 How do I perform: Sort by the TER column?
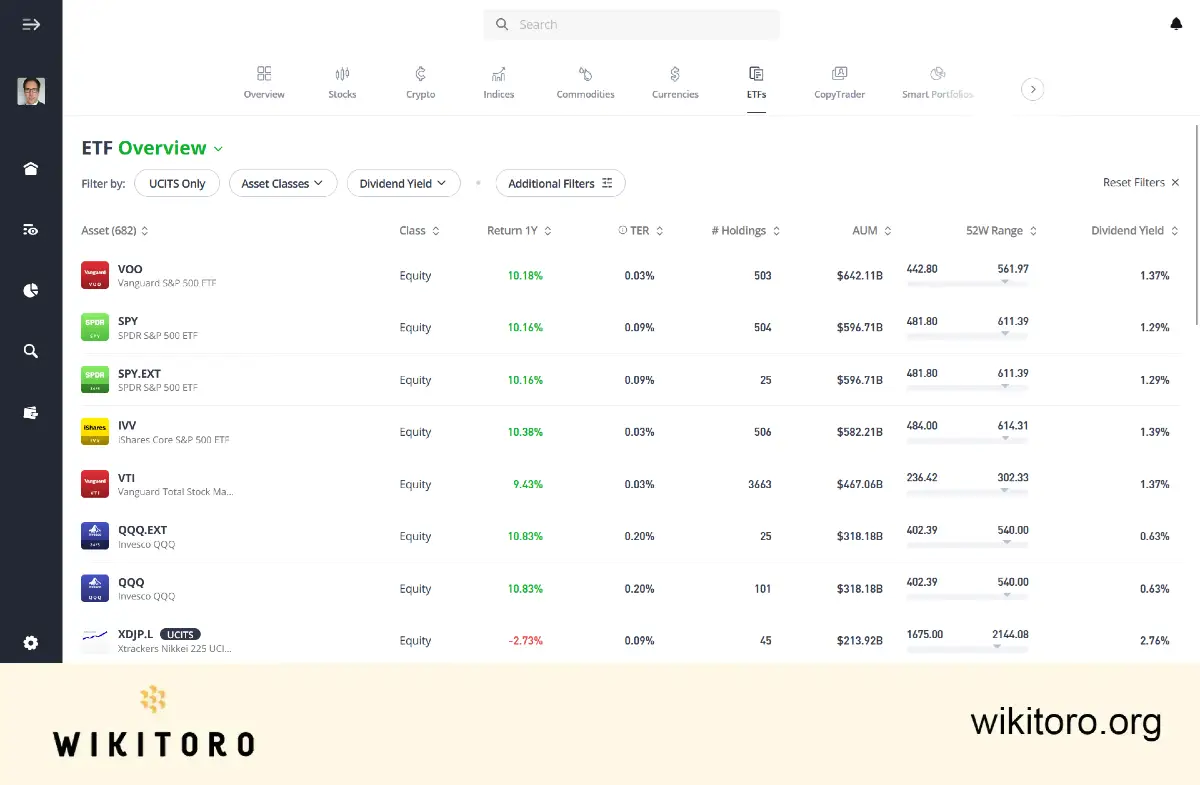[641, 230]
